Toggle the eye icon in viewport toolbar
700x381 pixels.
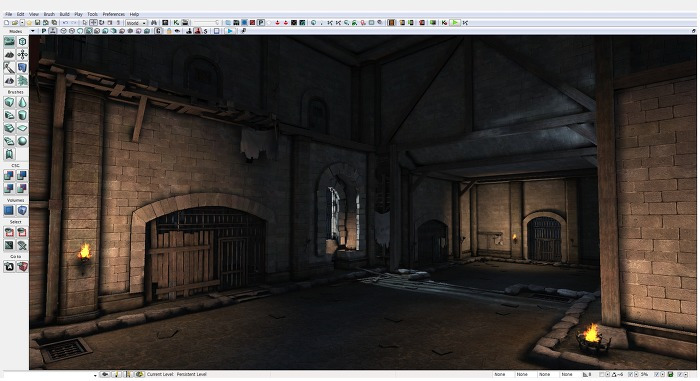click(x=177, y=31)
